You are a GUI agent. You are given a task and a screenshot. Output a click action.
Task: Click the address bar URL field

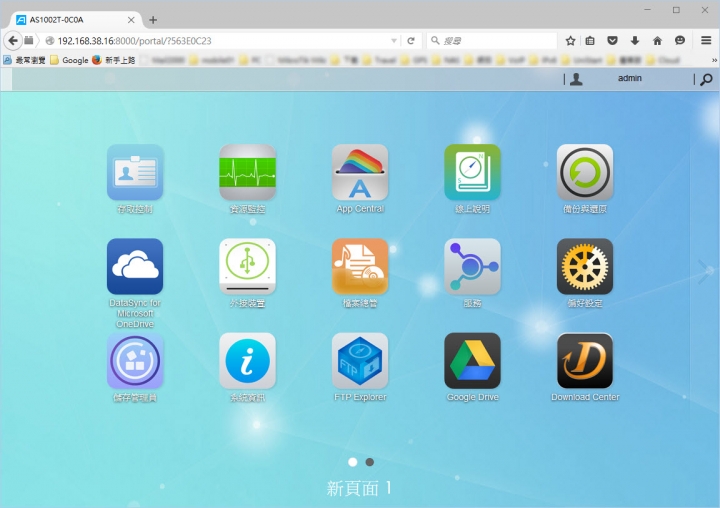220,41
